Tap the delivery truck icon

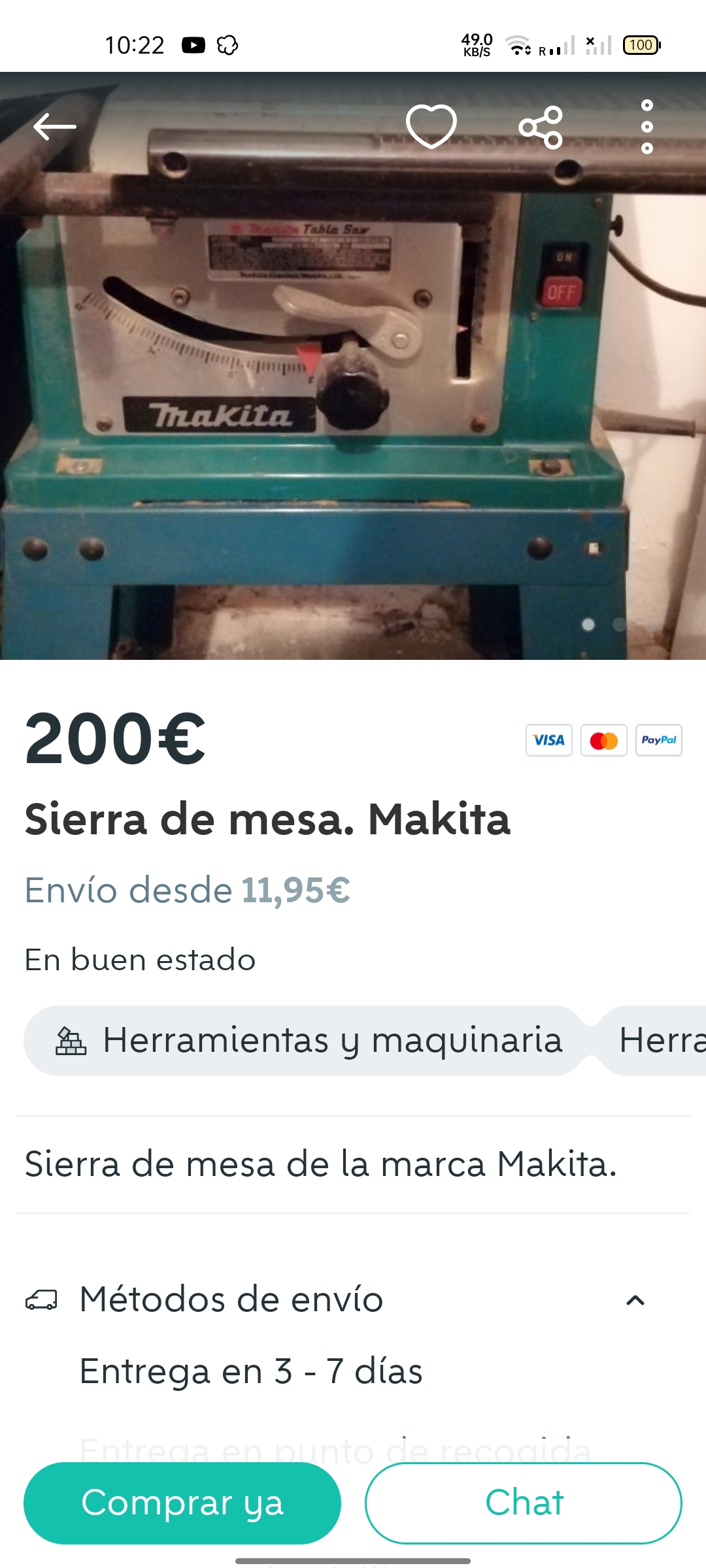tap(41, 1300)
